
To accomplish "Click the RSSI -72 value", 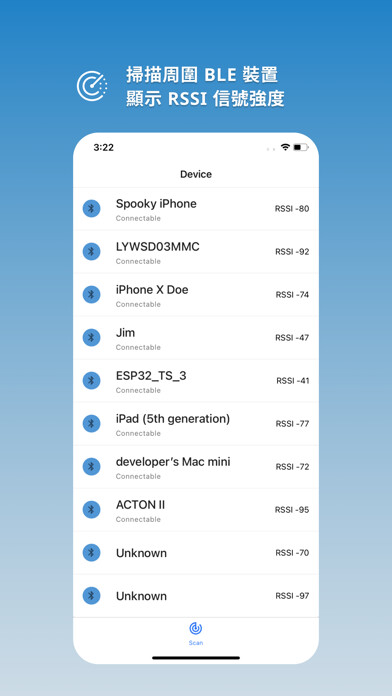I will pyautogui.click(x=293, y=467).
